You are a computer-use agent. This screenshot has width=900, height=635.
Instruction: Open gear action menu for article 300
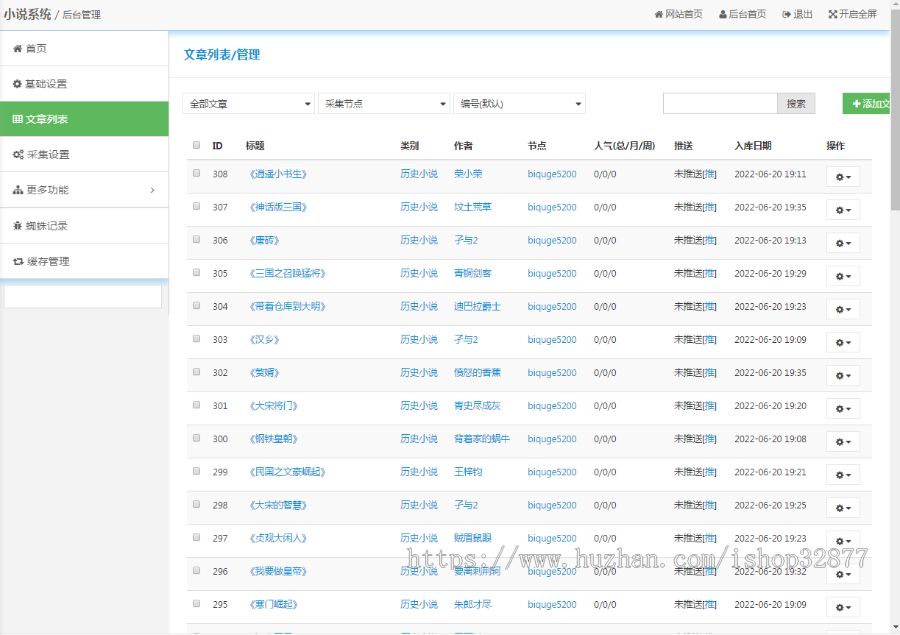point(843,442)
